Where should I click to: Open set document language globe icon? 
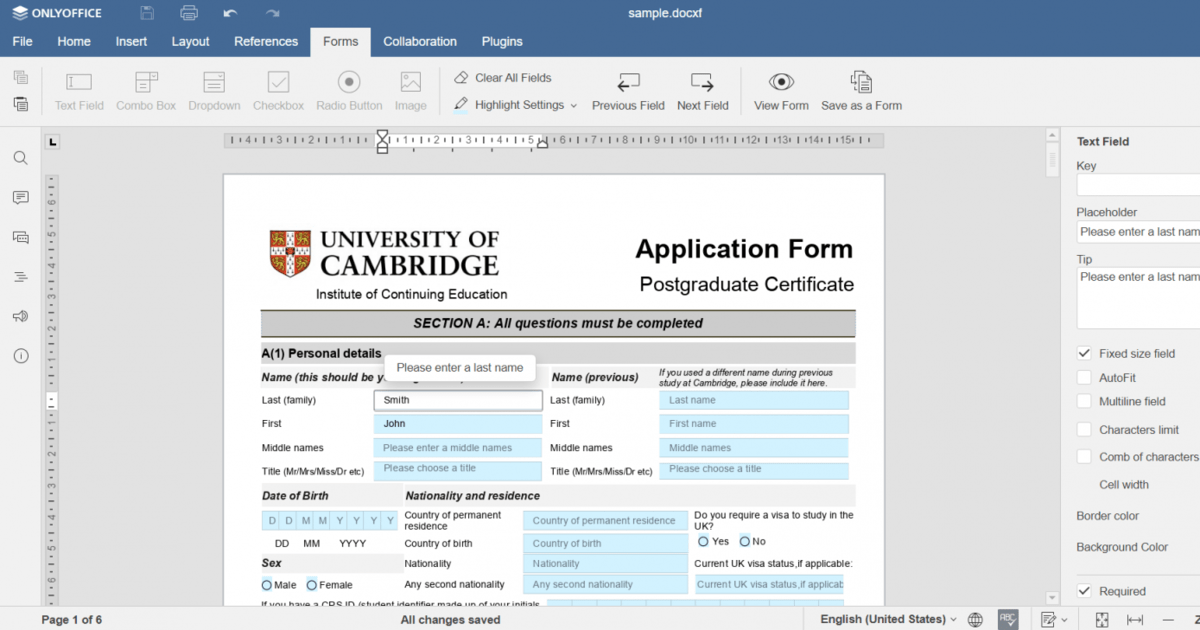click(x=975, y=619)
